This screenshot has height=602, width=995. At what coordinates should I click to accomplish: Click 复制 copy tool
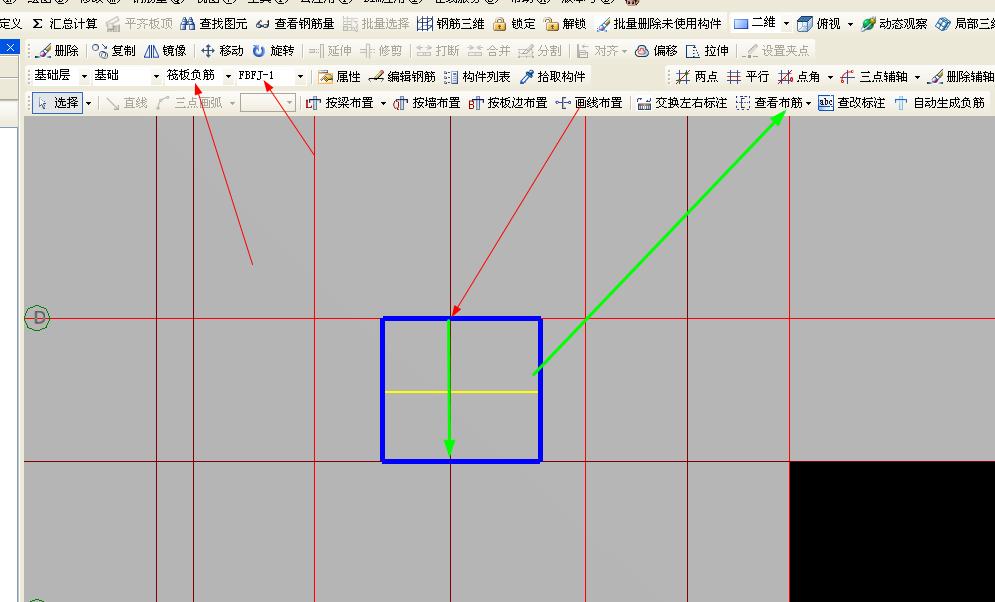point(114,51)
